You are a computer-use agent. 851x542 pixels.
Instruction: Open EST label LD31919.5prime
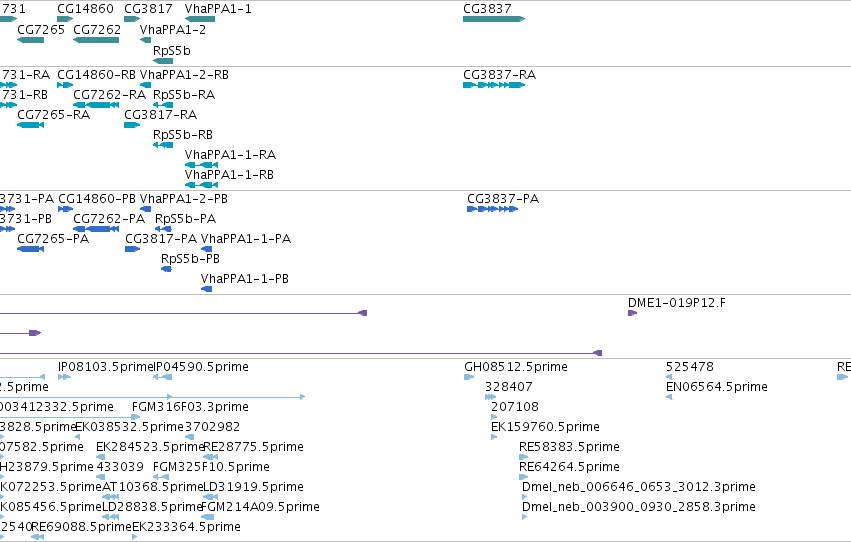[x=253, y=487]
